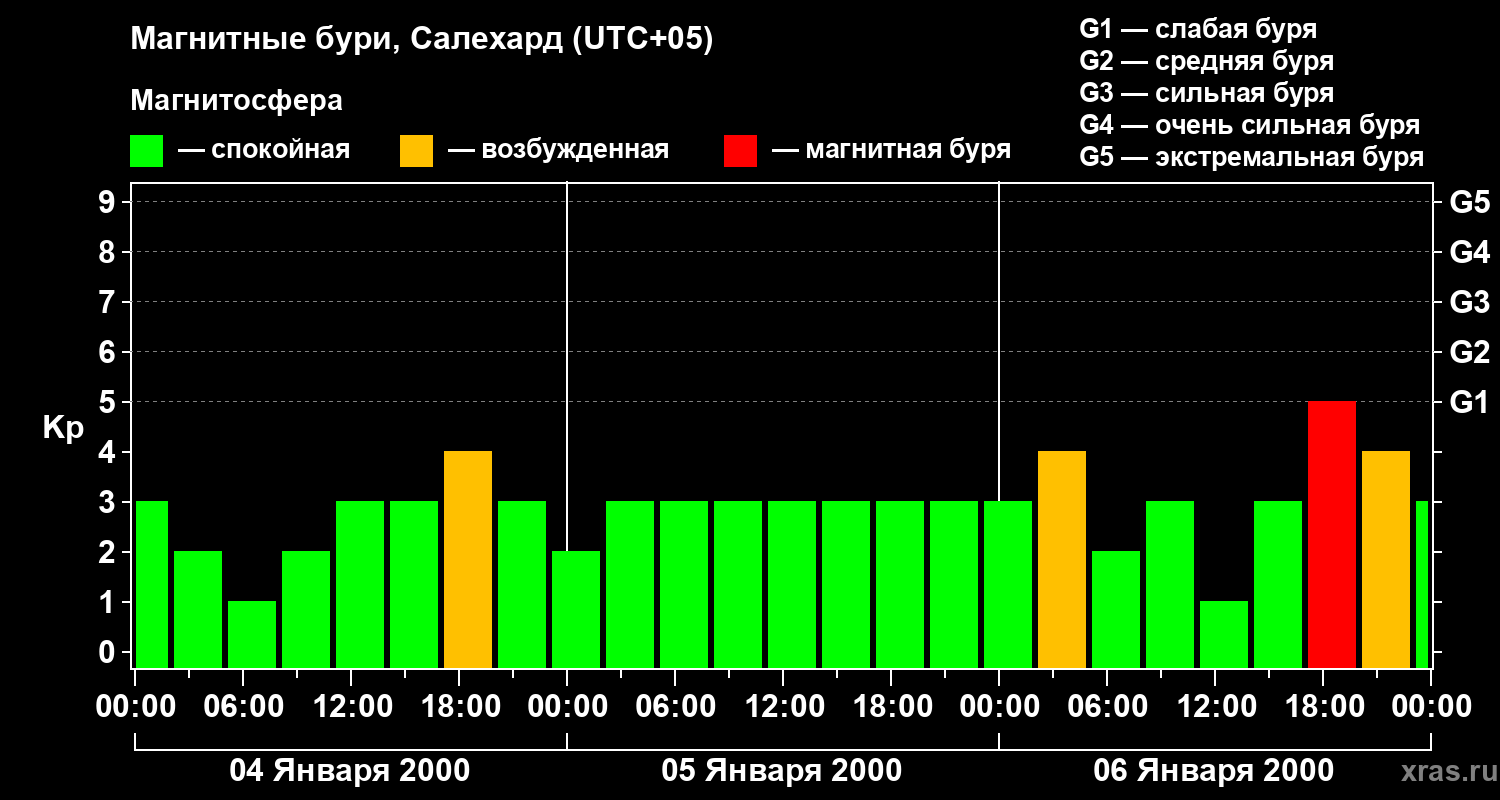Click the 06:00 time label under 04 Января
The image size is (1500, 800).
point(242,707)
